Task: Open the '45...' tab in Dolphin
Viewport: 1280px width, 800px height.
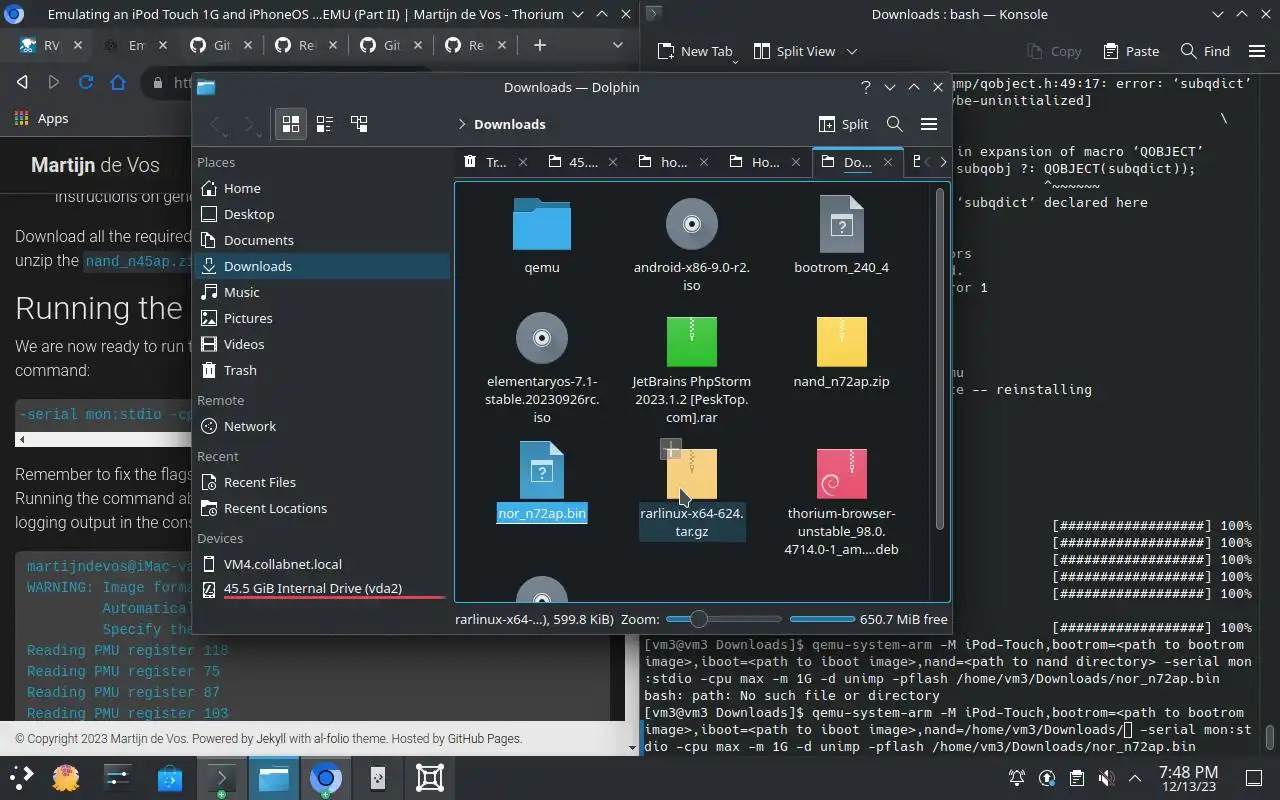Action: [x=574, y=162]
